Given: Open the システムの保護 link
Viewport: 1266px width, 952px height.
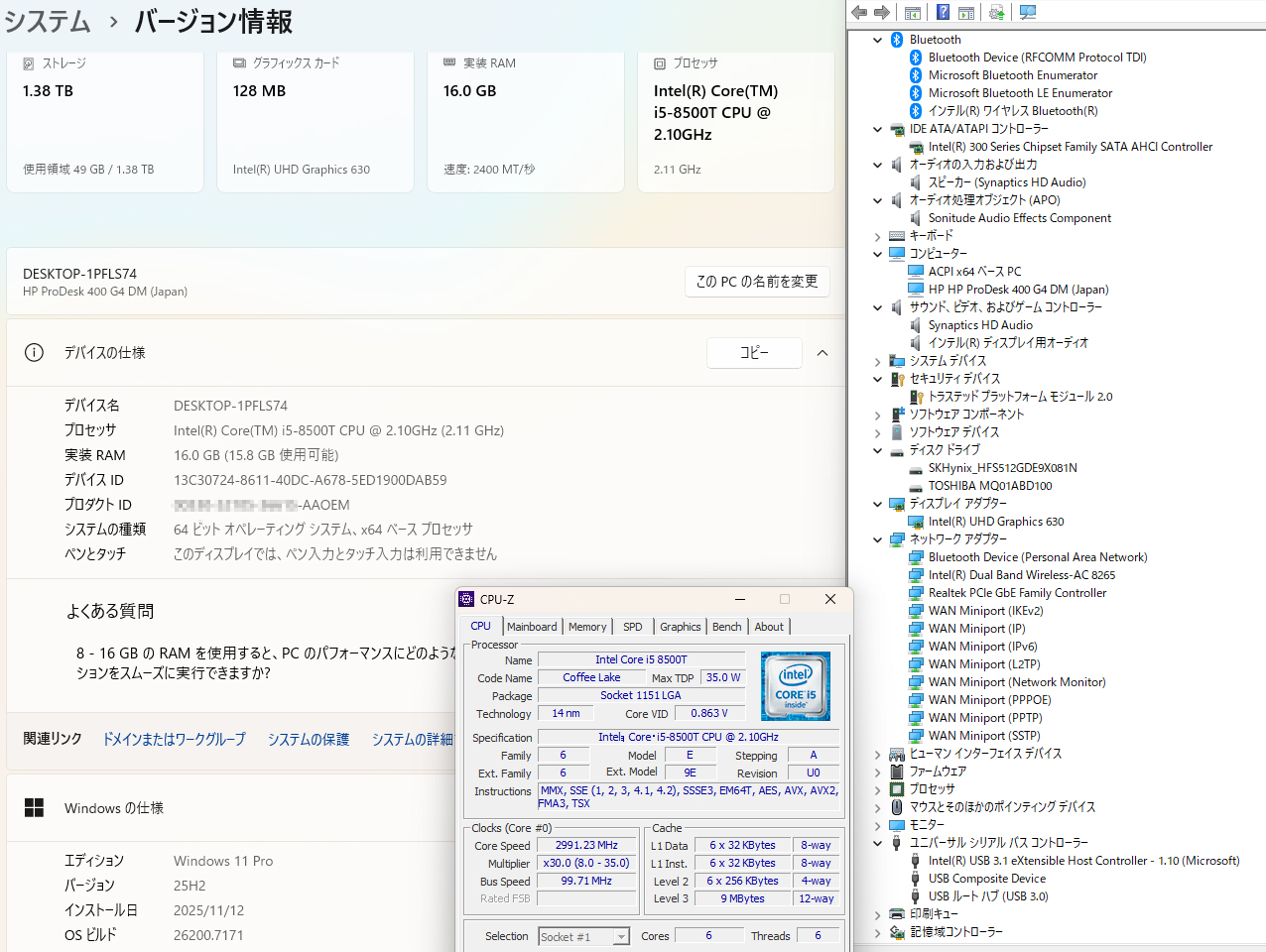Looking at the screenshot, I should point(309,740).
